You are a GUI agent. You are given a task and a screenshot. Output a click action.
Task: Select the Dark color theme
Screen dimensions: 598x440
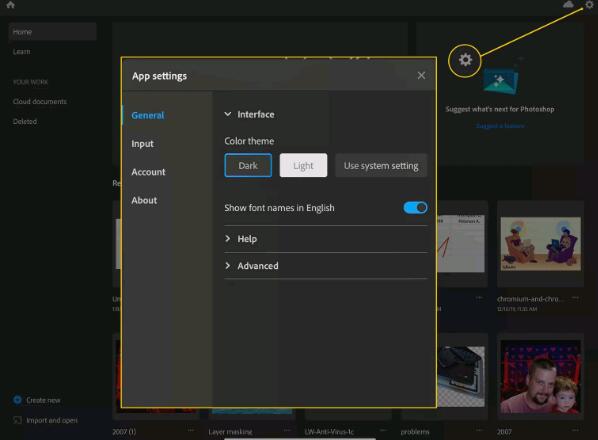click(x=248, y=165)
